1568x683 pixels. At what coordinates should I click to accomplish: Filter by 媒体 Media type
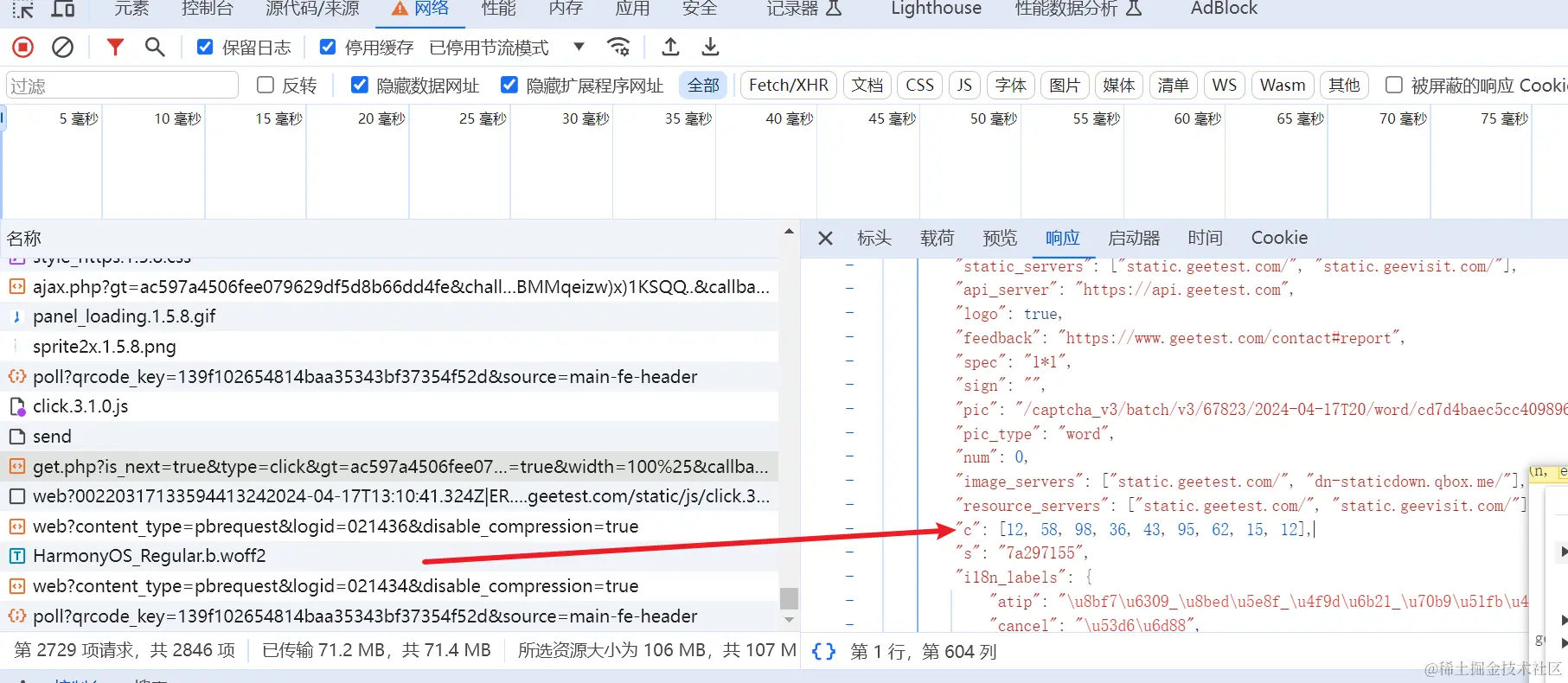(x=1118, y=85)
